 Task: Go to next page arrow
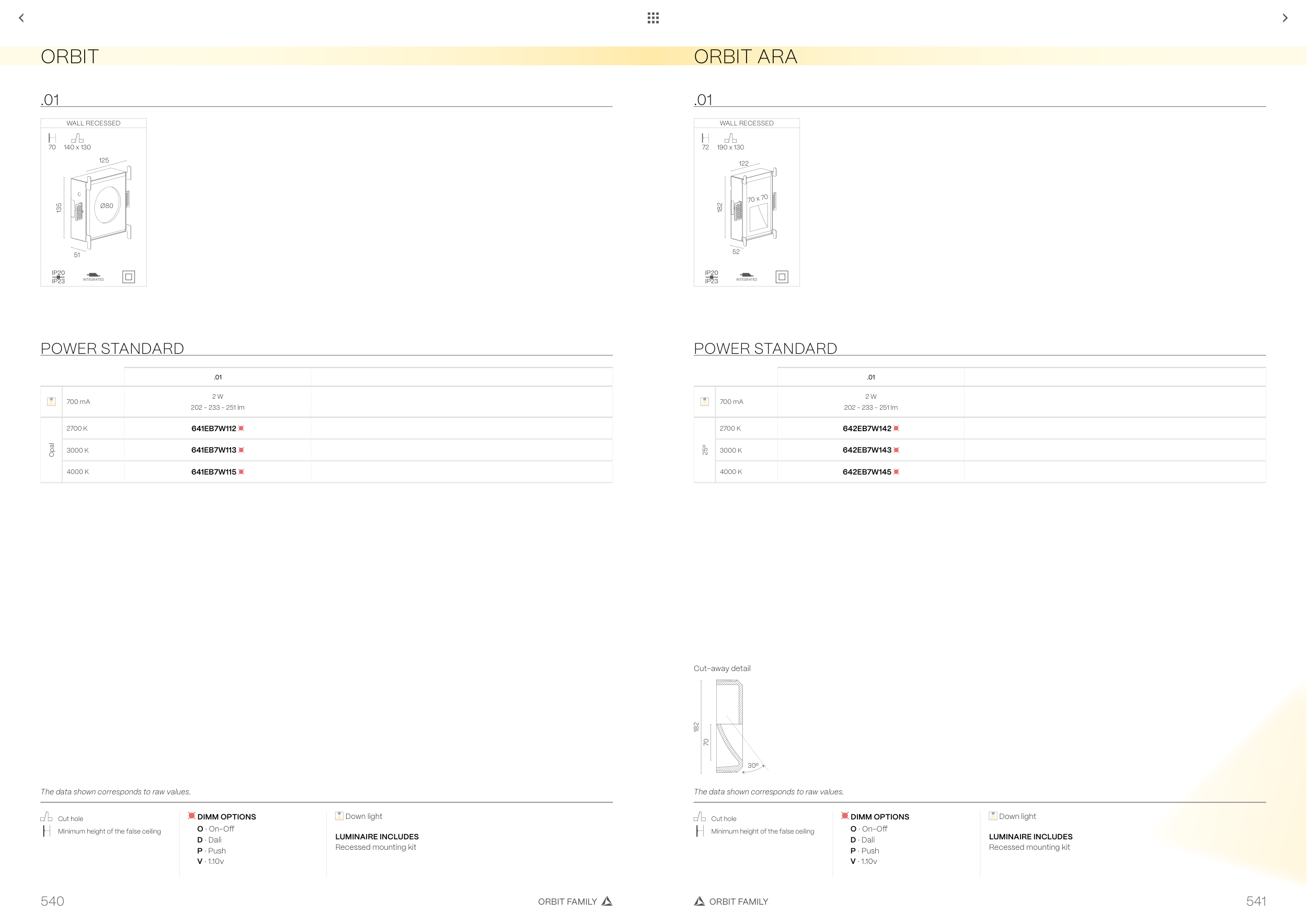(x=1285, y=18)
